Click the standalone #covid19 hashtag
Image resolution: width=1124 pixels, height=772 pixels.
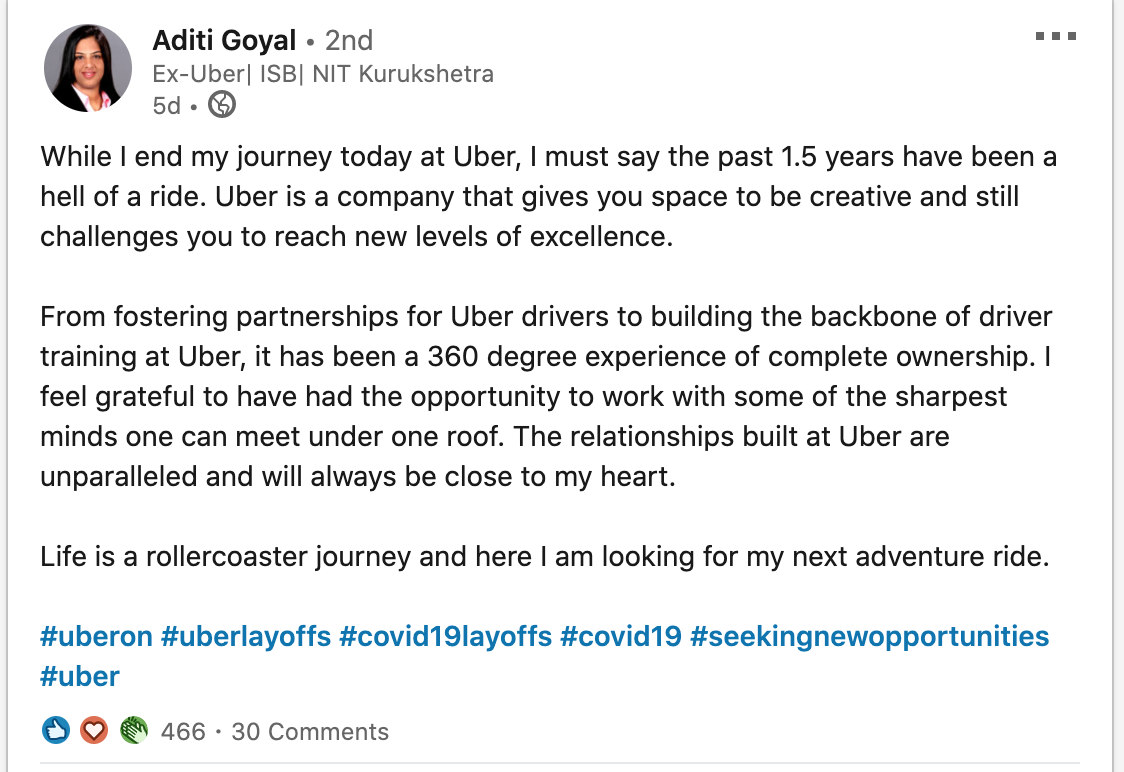[x=621, y=636]
